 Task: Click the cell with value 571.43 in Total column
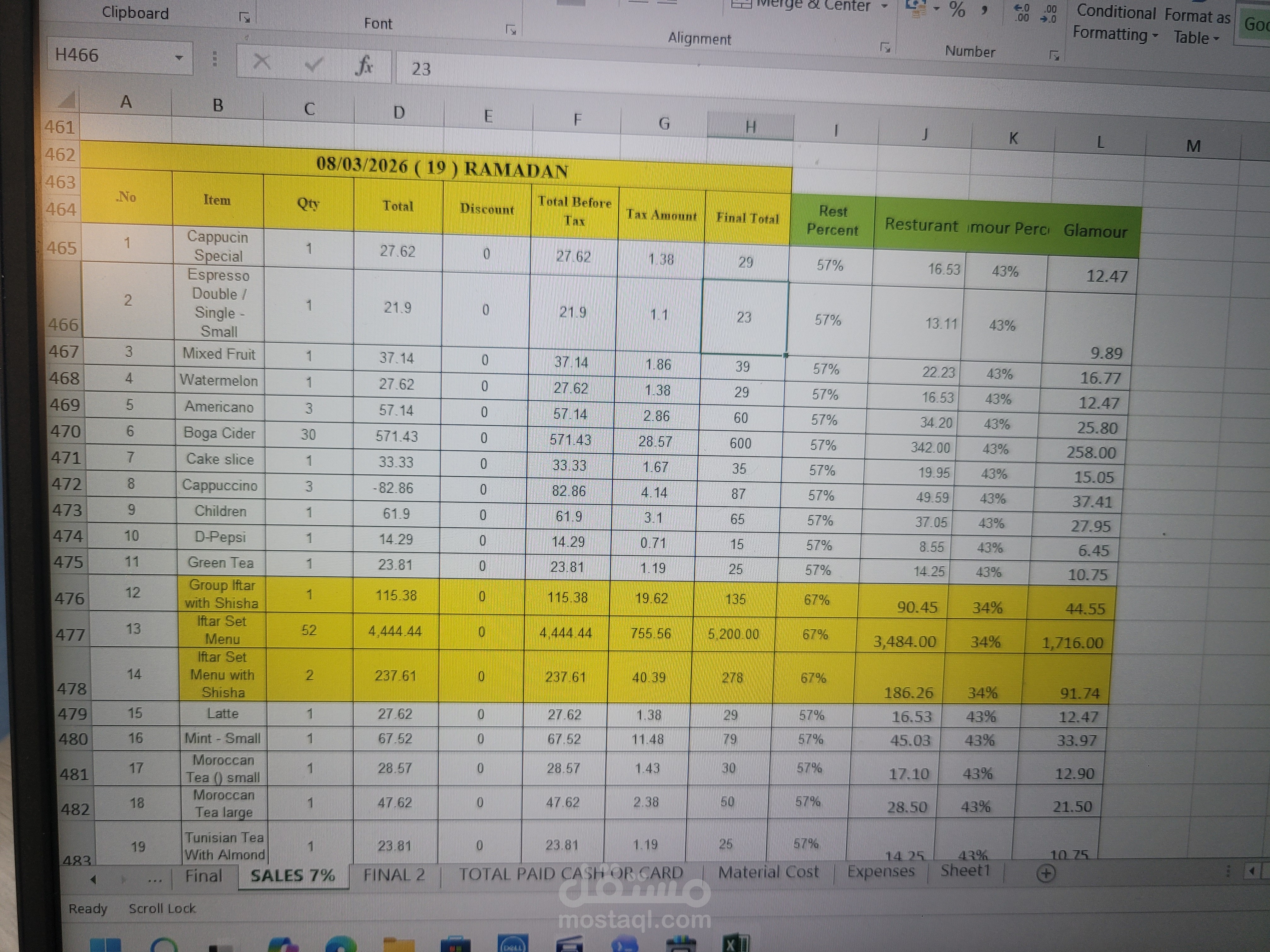[396, 436]
